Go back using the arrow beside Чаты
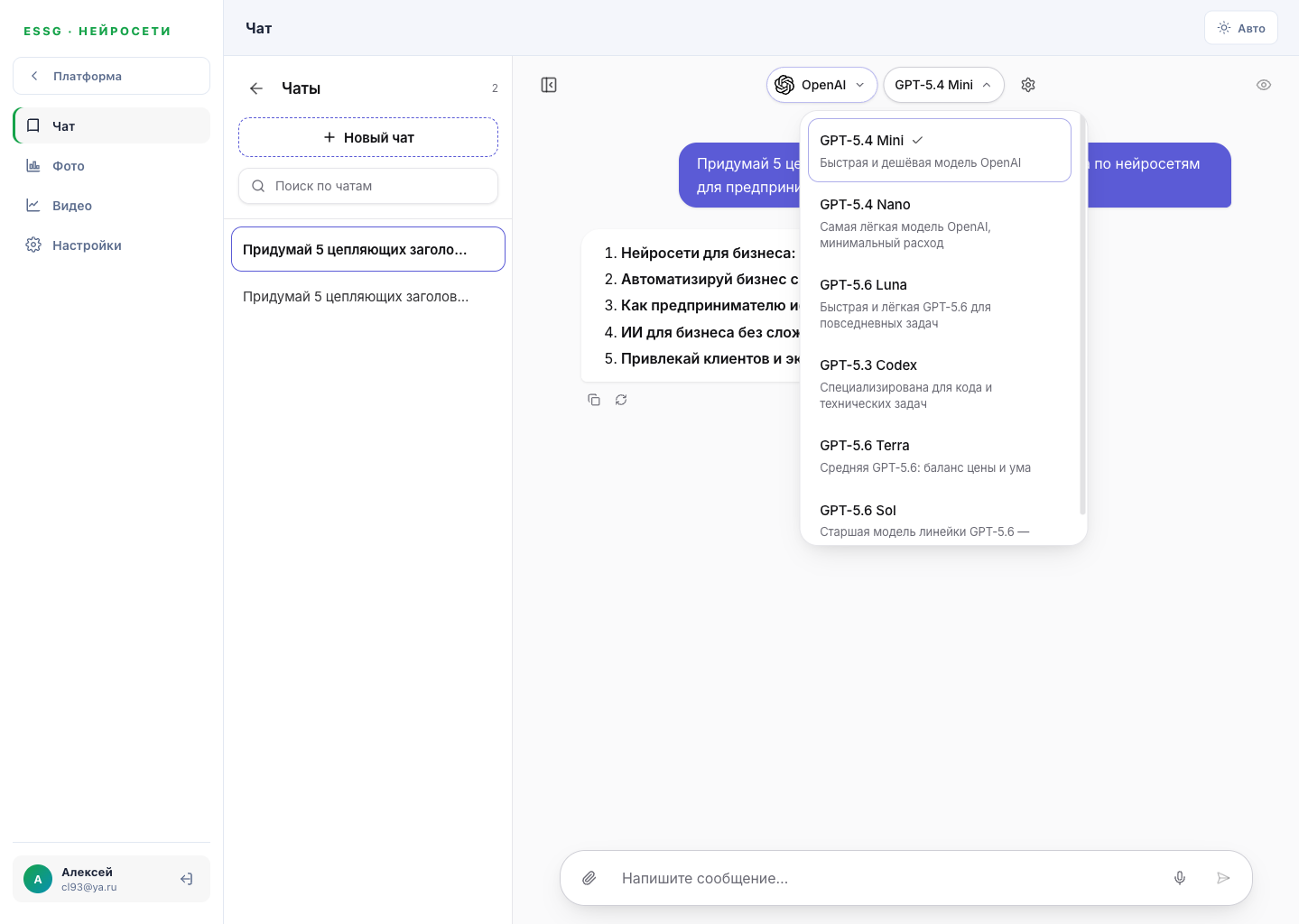 pos(256,88)
